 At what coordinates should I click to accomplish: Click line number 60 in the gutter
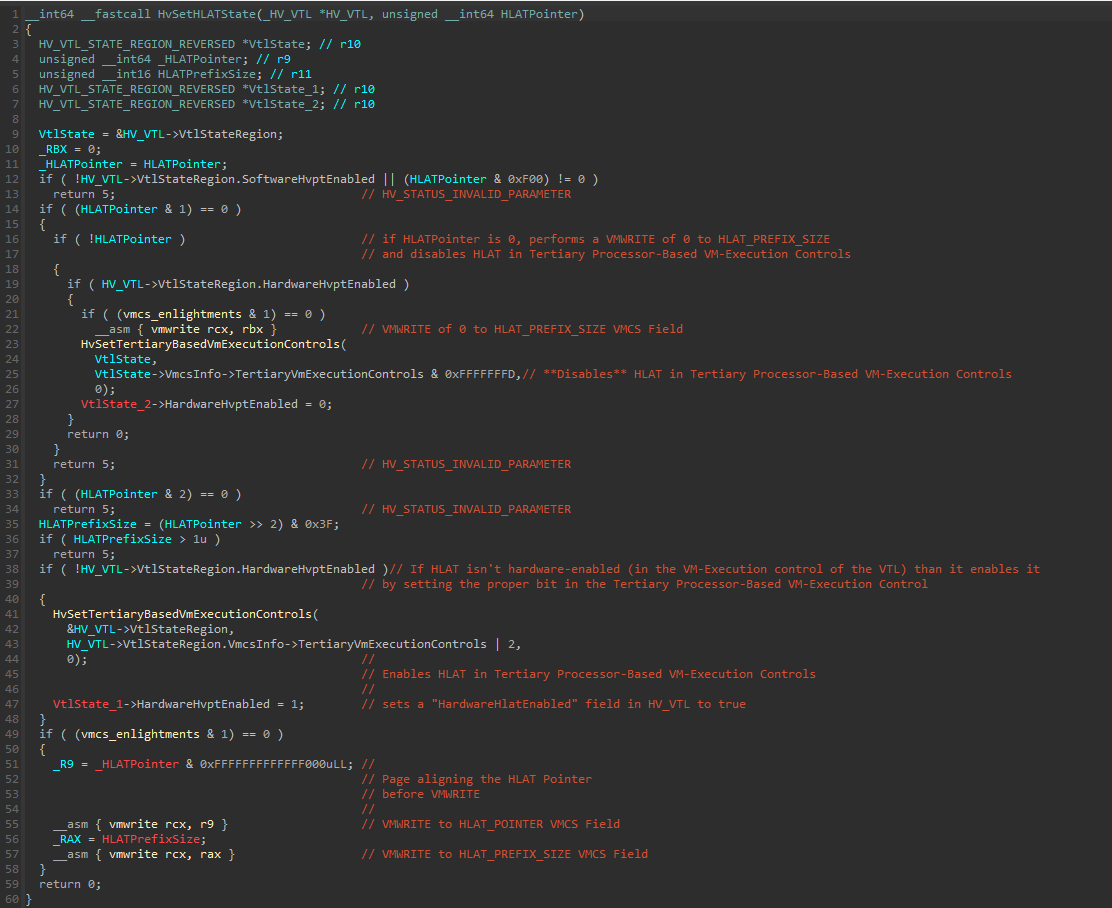[12, 899]
